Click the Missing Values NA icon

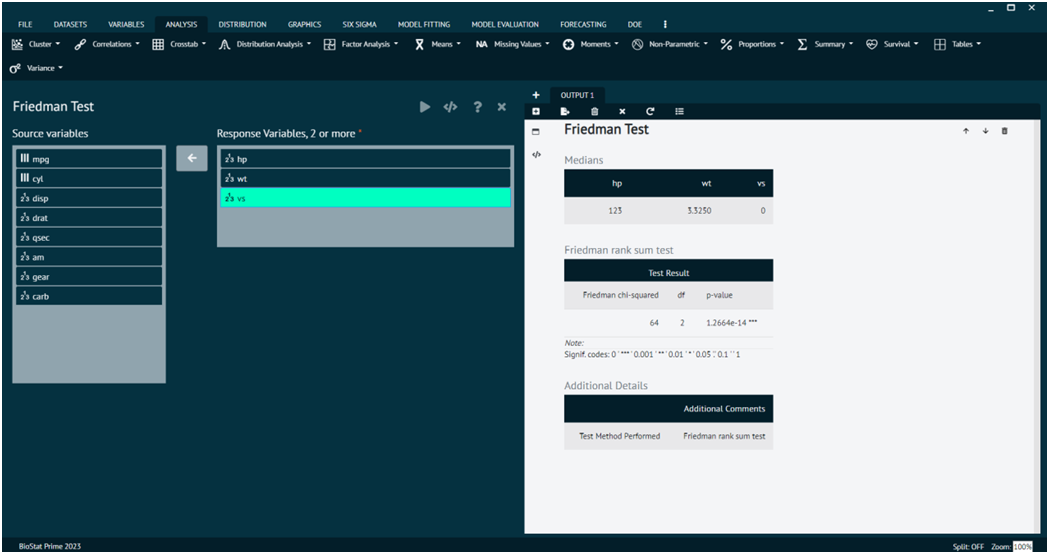(482, 44)
